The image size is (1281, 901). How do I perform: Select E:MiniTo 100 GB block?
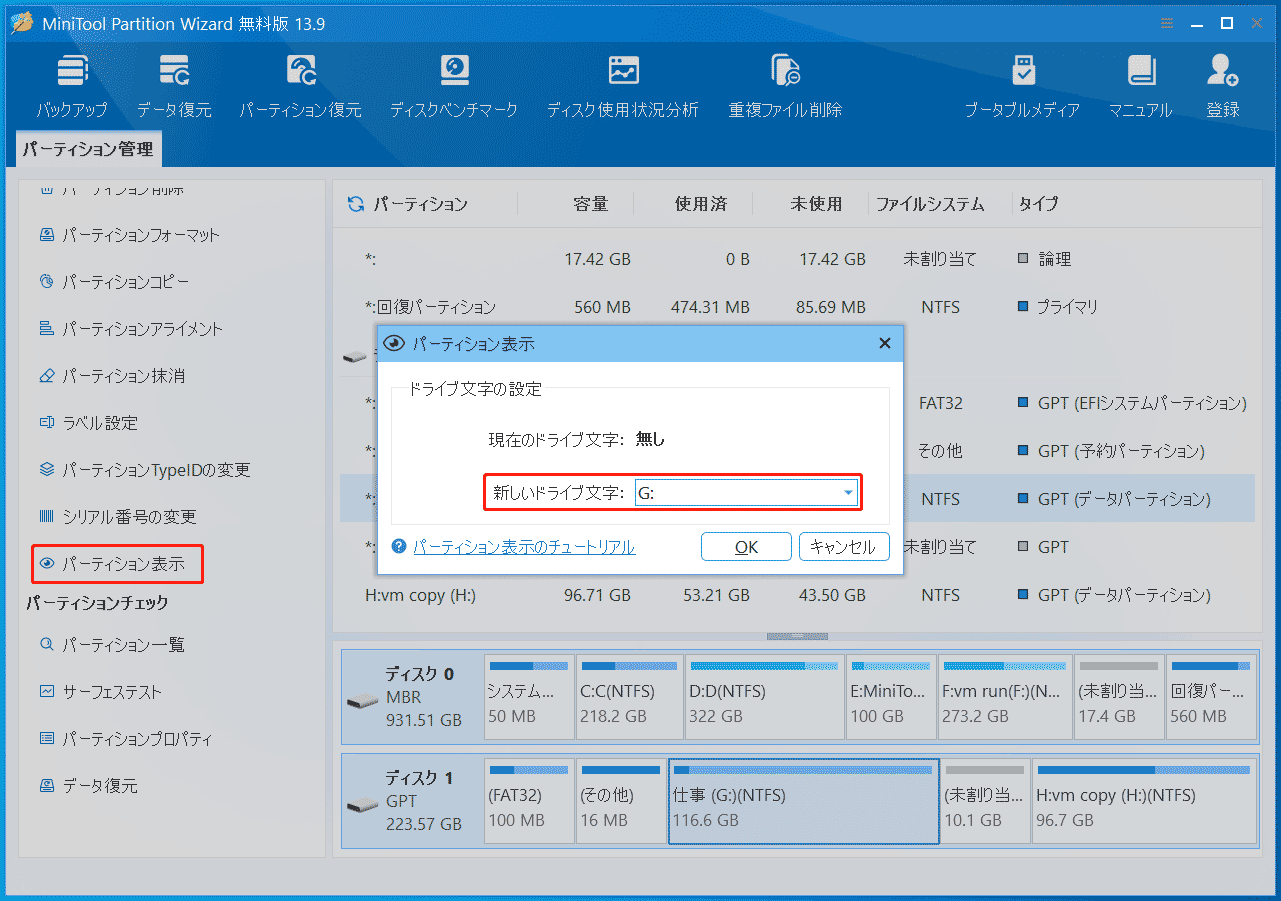click(x=890, y=697)
